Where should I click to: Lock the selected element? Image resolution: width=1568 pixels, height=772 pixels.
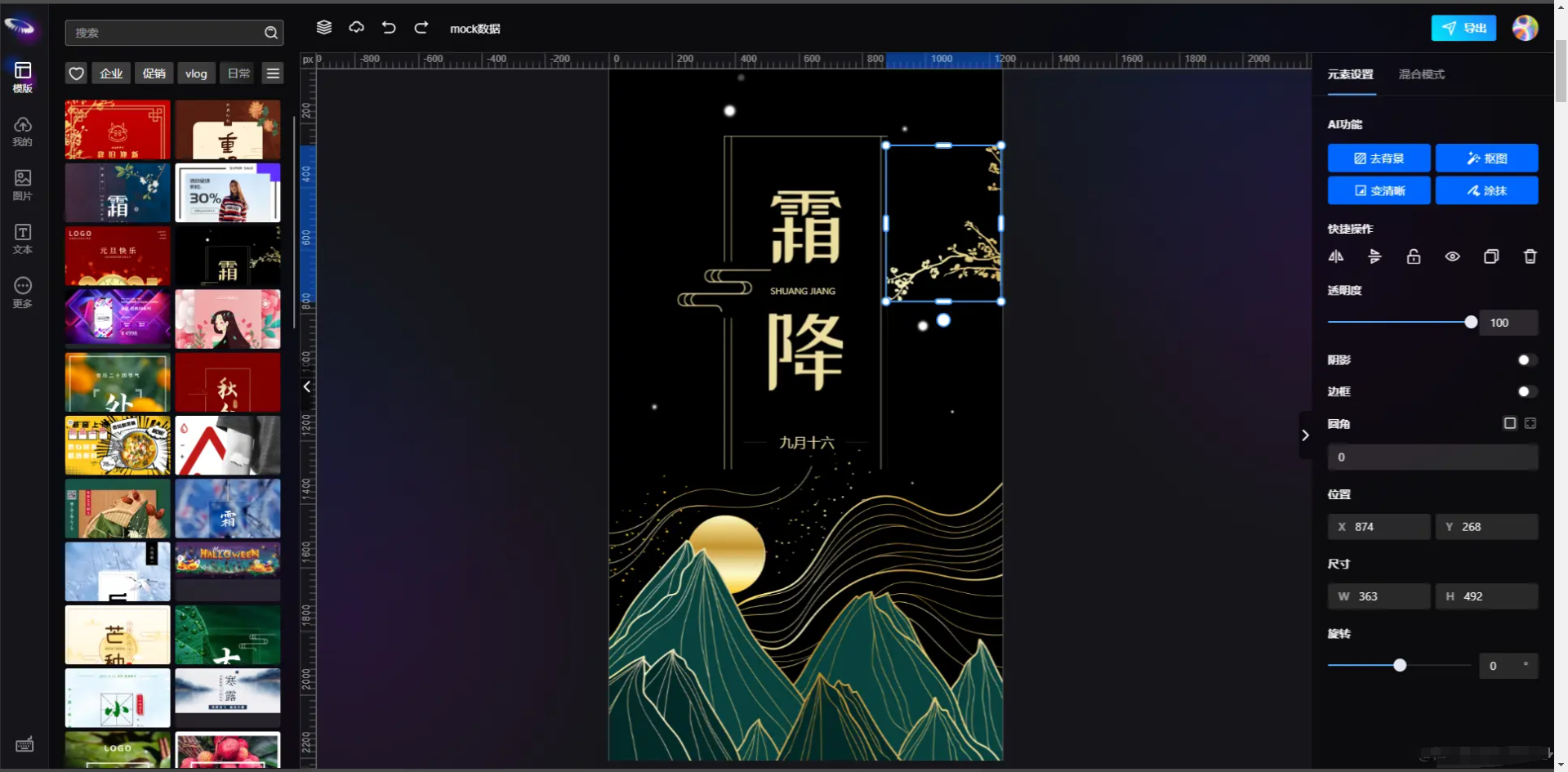(x=1414, y=257)
